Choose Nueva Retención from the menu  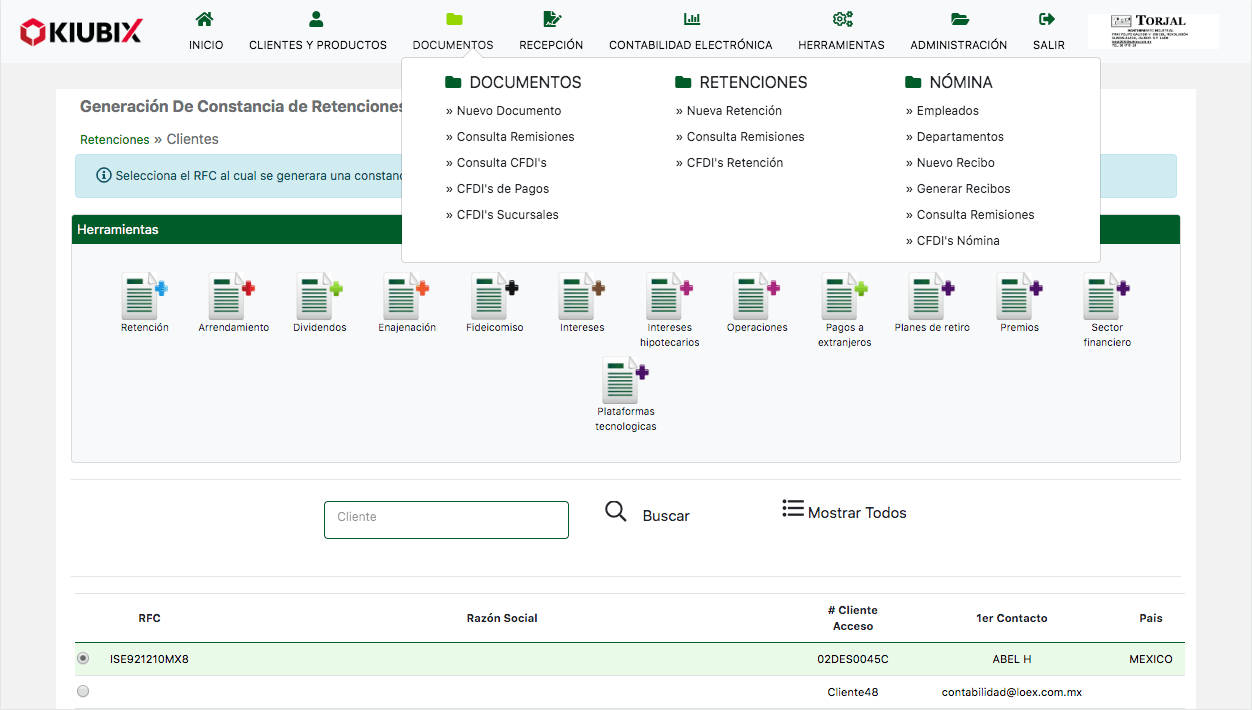tap(734, 111)
